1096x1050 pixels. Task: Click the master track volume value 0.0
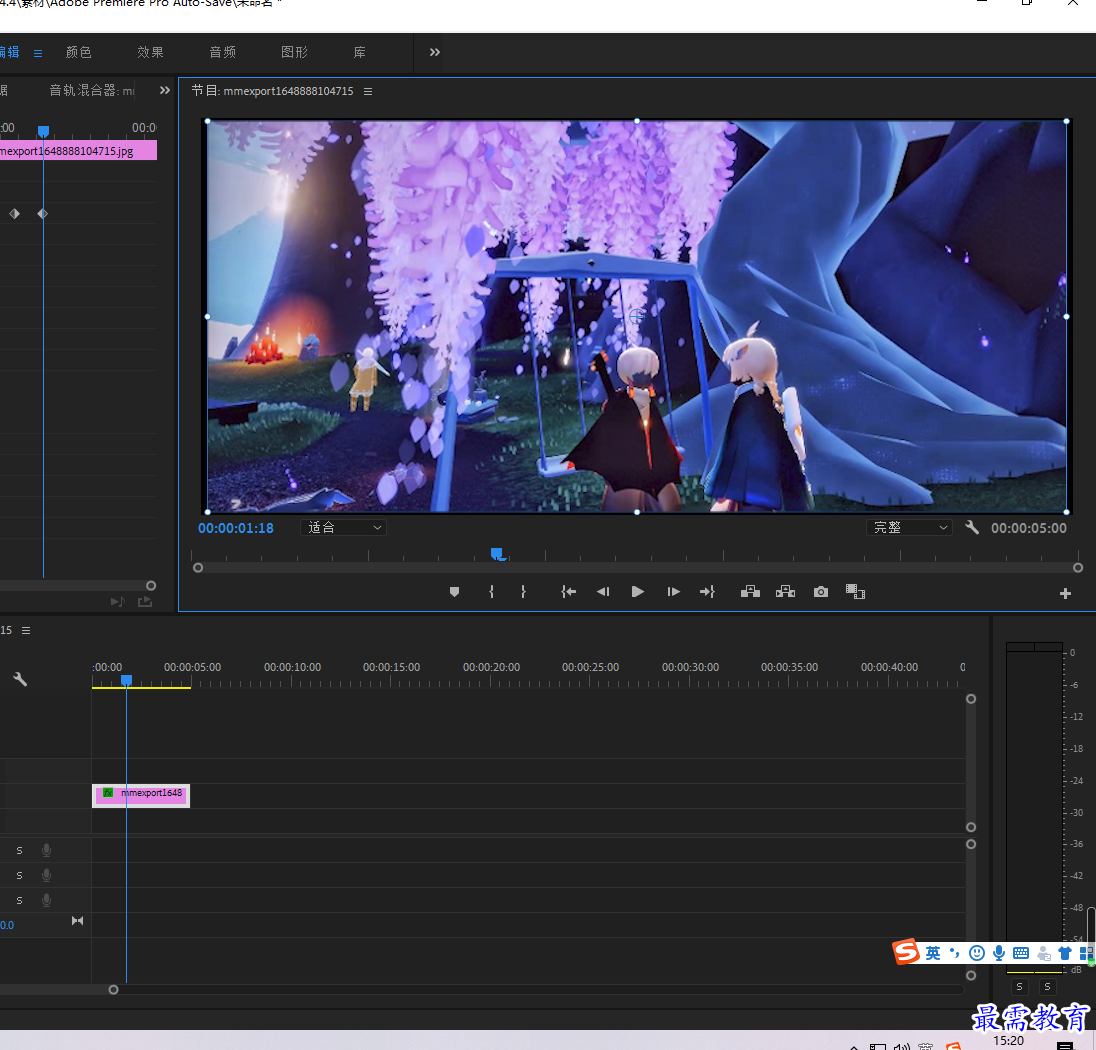coord(6,925)
